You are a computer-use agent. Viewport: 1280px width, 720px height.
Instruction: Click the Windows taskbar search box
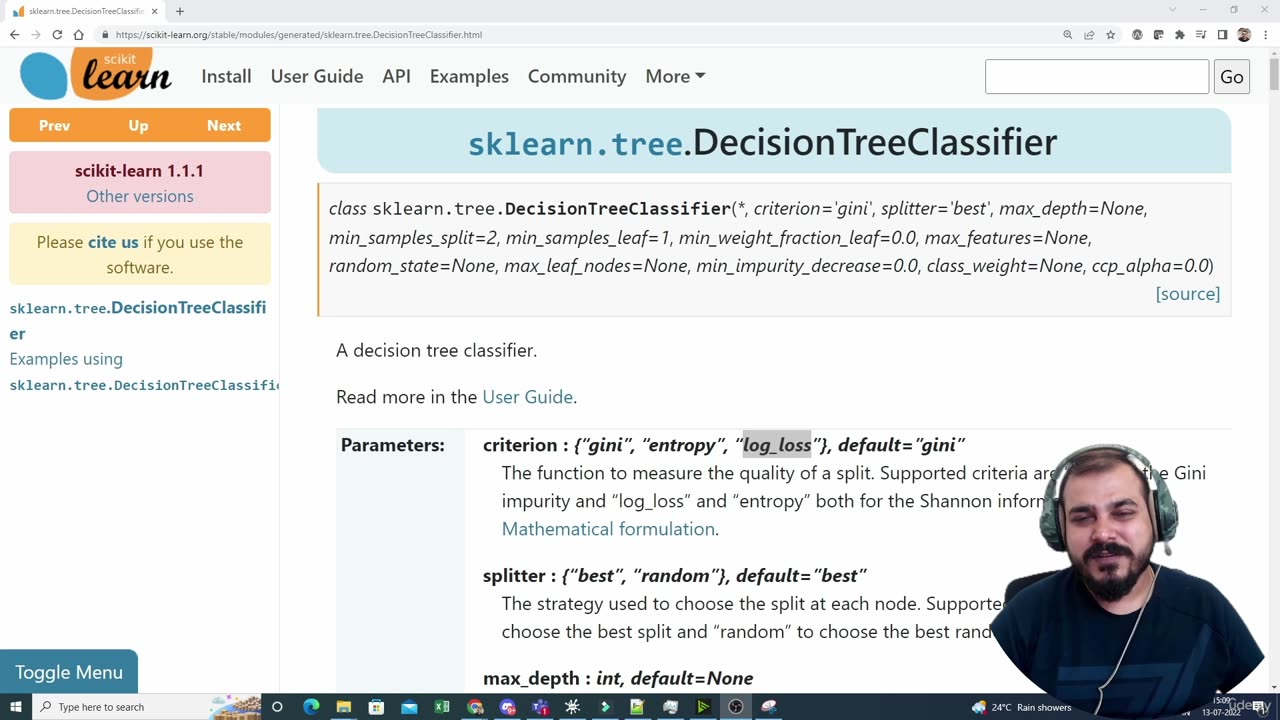coord(146,707)
